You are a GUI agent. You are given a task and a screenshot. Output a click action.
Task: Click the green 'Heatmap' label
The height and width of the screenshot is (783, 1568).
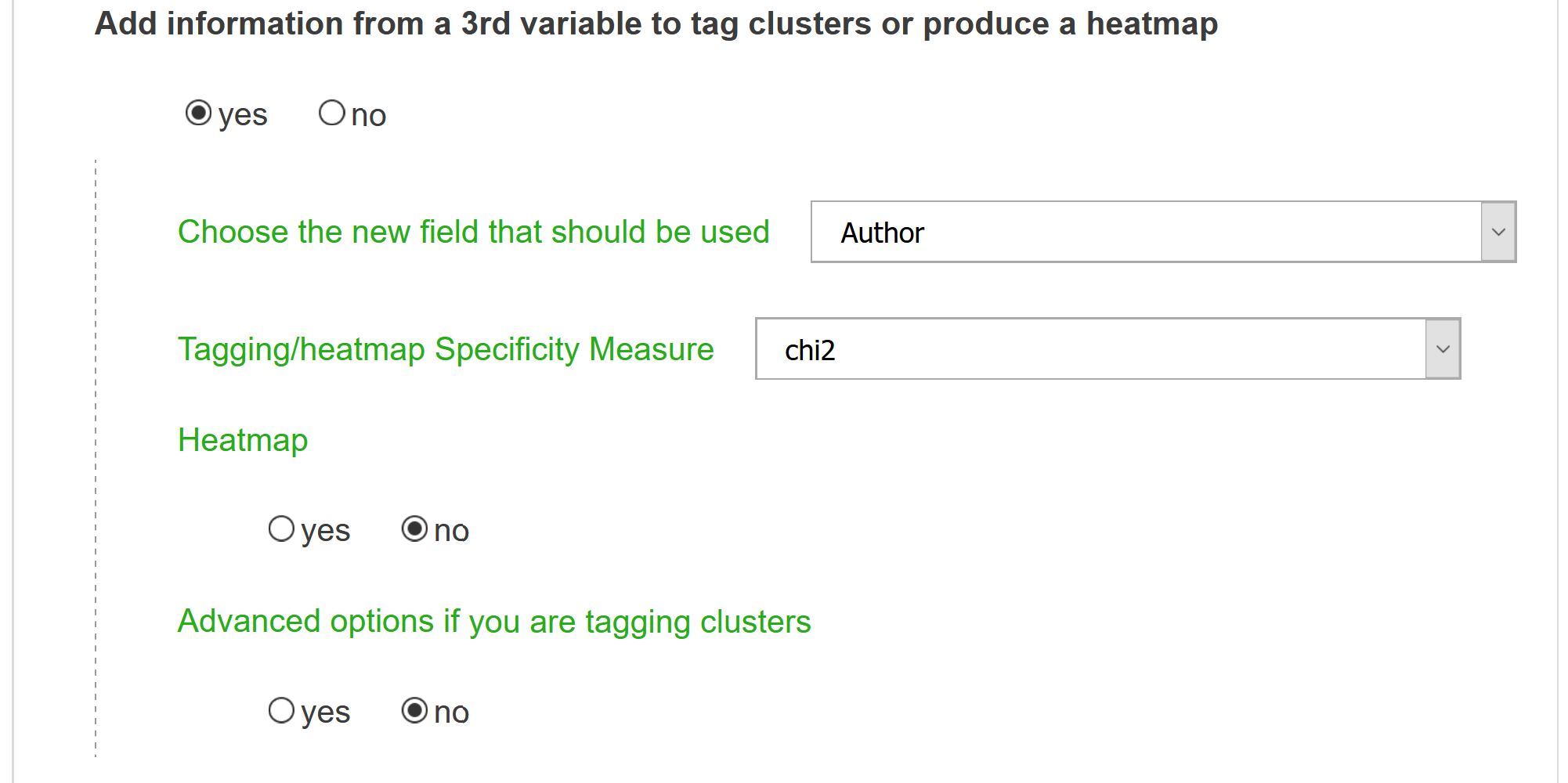tap(243, 440)
